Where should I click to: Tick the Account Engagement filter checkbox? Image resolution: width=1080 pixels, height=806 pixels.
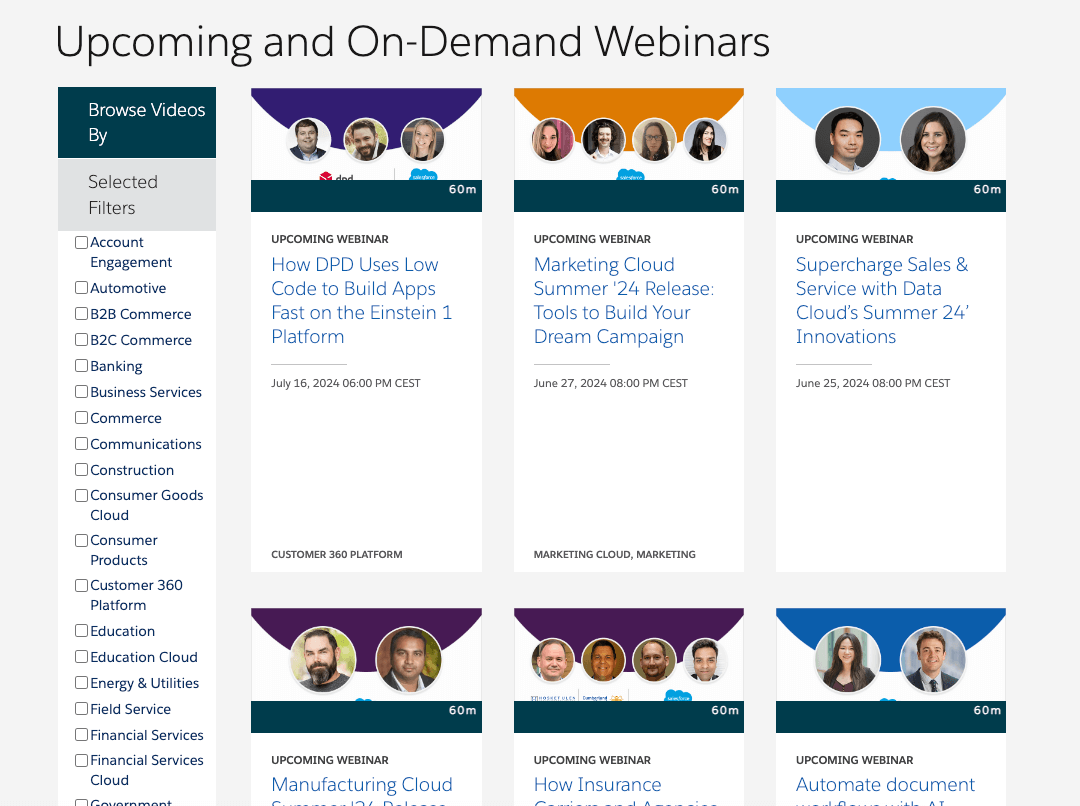(x=82, y=242)
